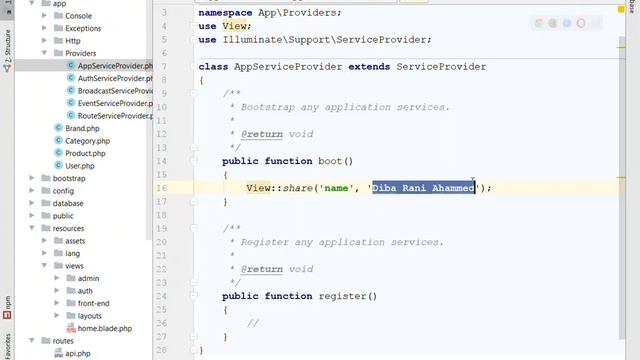Click line number 7 in the gutter

(x=164, y=67)
